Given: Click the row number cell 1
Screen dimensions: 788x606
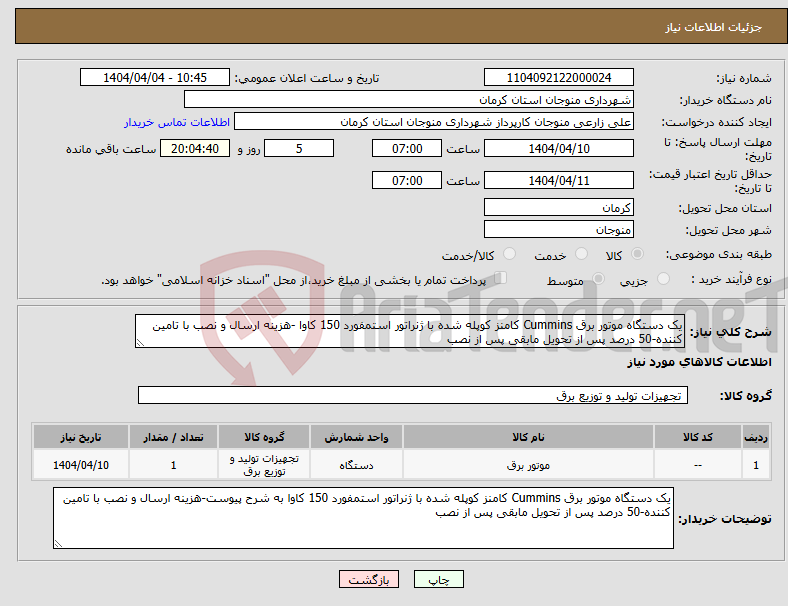Looking at the screenshot, I should [x=755, y=465].
